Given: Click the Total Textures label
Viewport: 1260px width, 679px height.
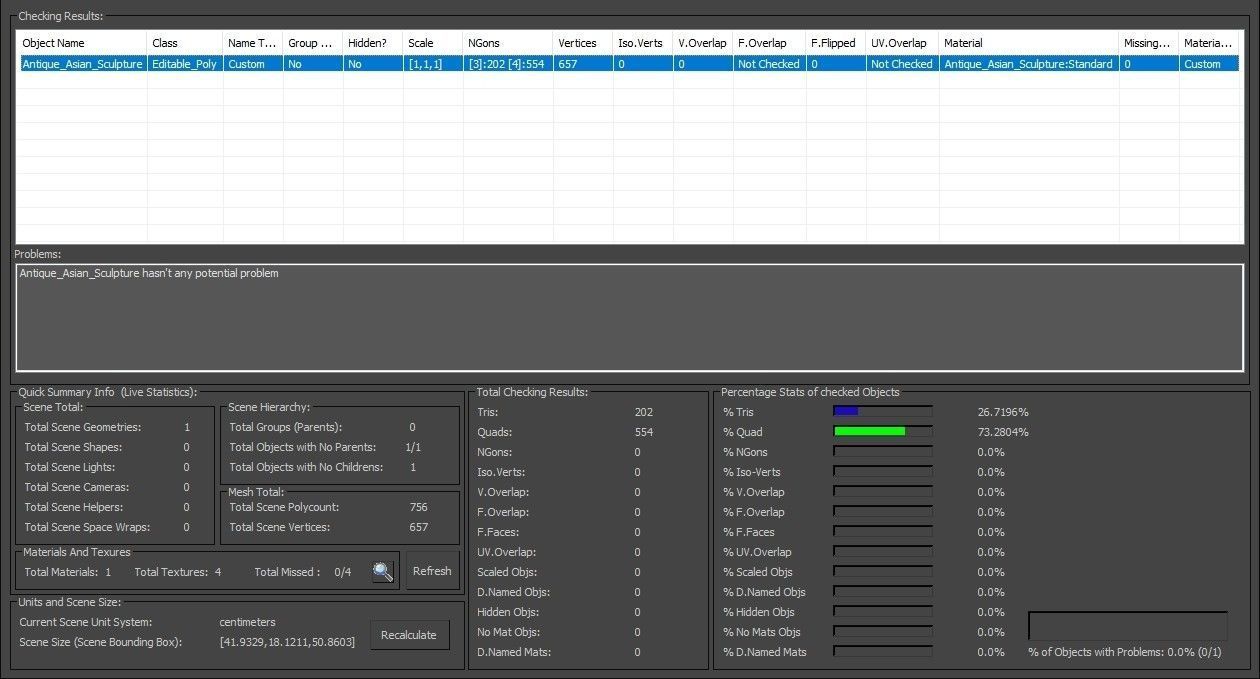Looking at the screenshot, I should pos(171,572).
